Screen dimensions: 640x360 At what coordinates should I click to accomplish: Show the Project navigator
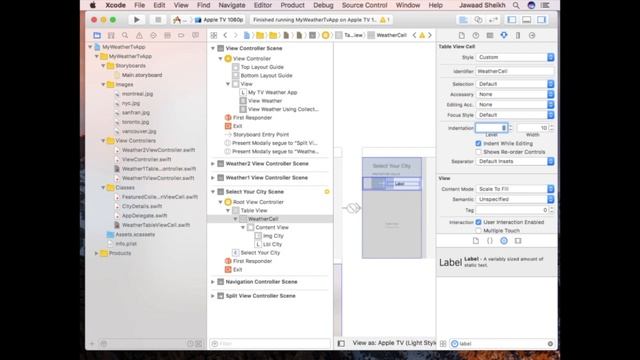pyautogui.click(x=97, y=36)
